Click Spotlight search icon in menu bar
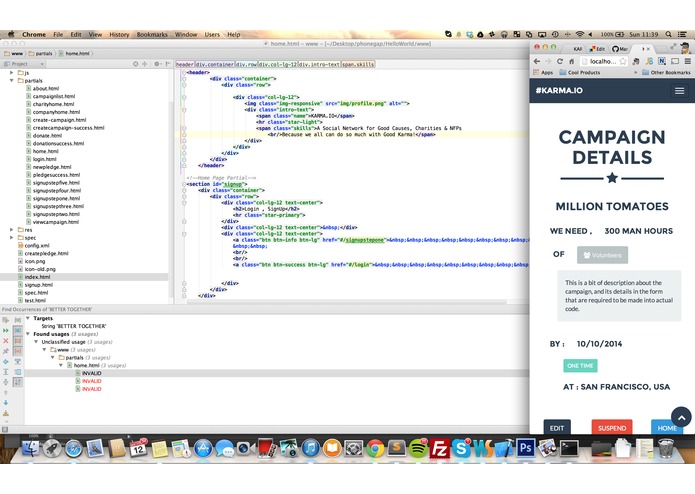 [668, 34]
